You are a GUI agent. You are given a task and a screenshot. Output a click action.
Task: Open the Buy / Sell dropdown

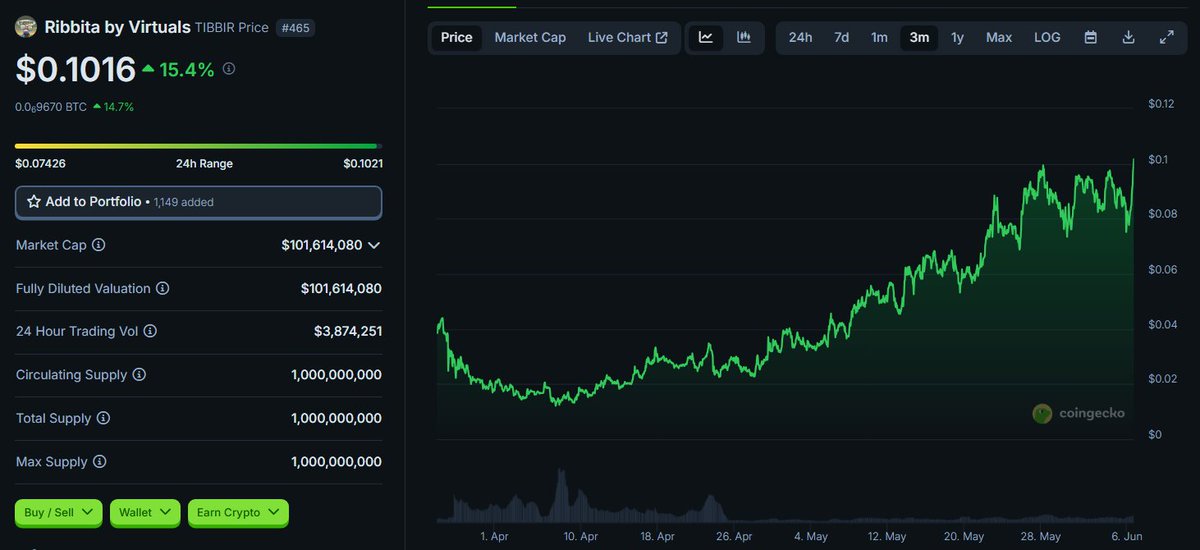point(58,512)
